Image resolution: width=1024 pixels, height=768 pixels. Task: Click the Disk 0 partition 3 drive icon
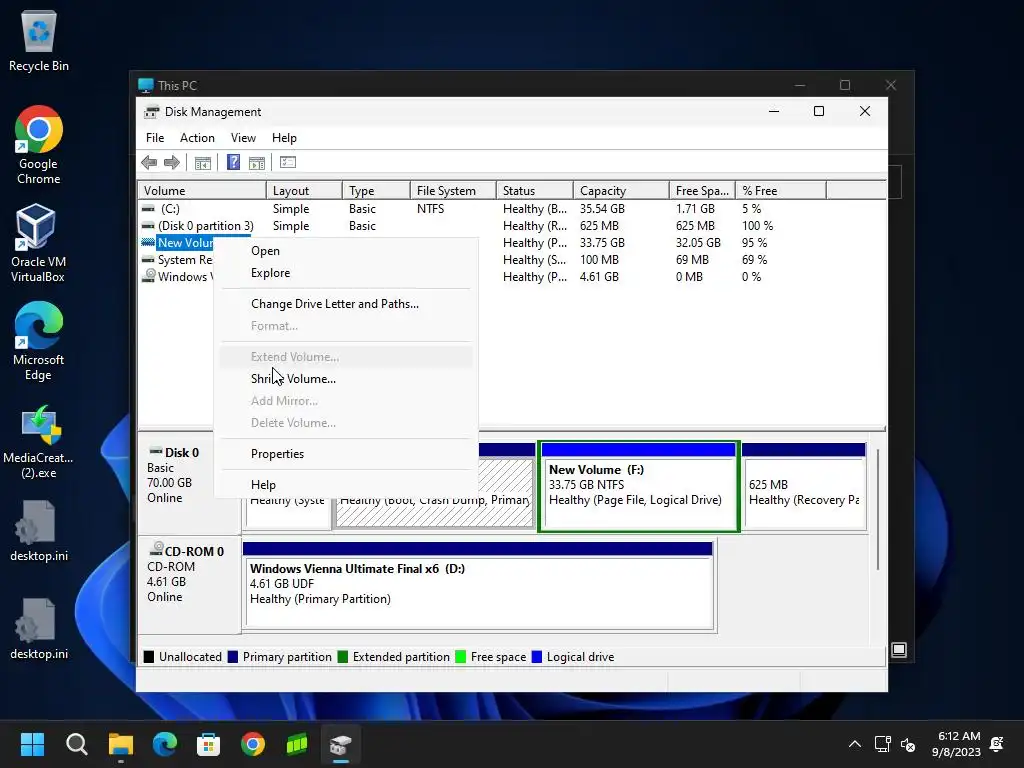coord(149,225)
